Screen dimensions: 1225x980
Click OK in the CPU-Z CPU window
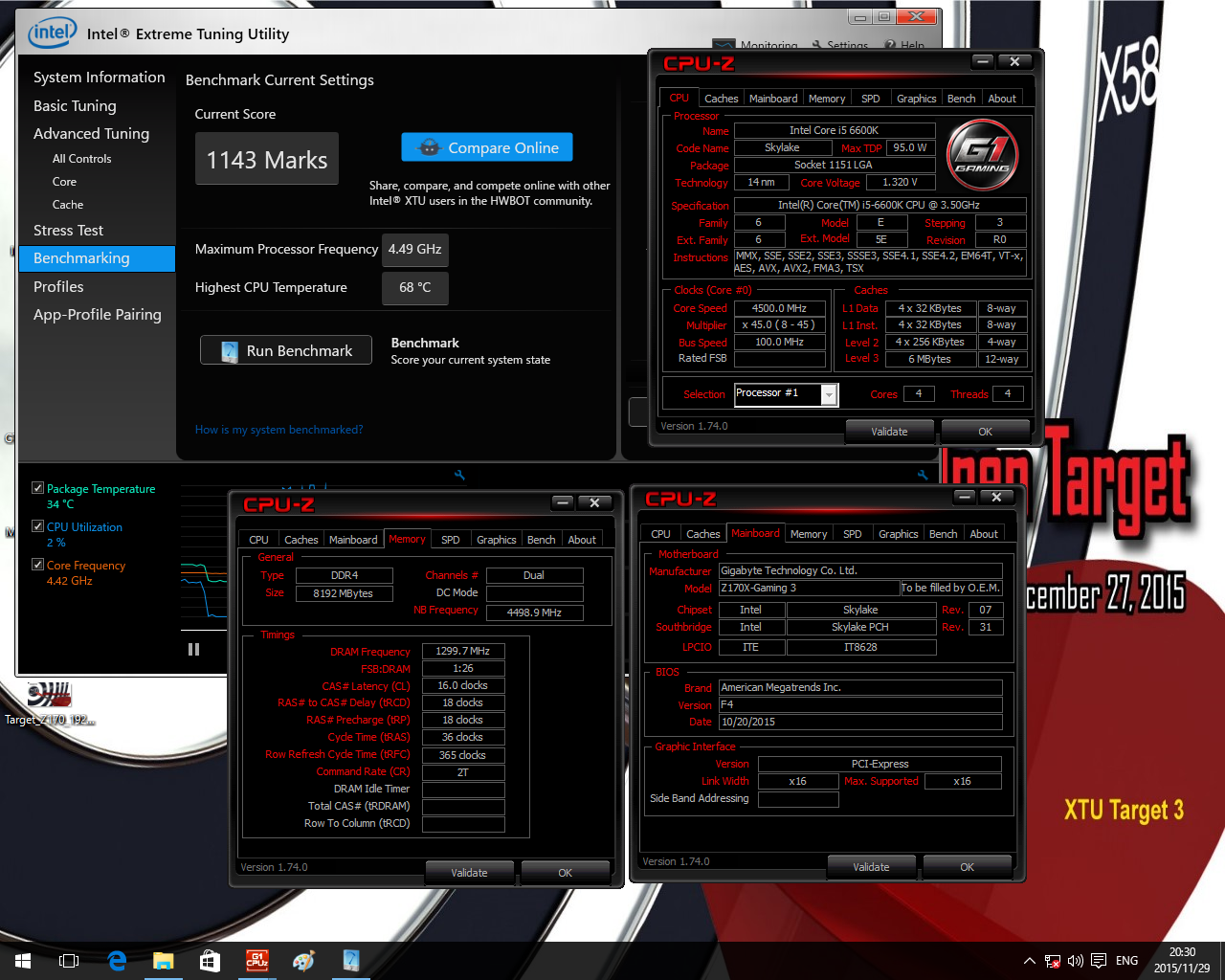985,432
